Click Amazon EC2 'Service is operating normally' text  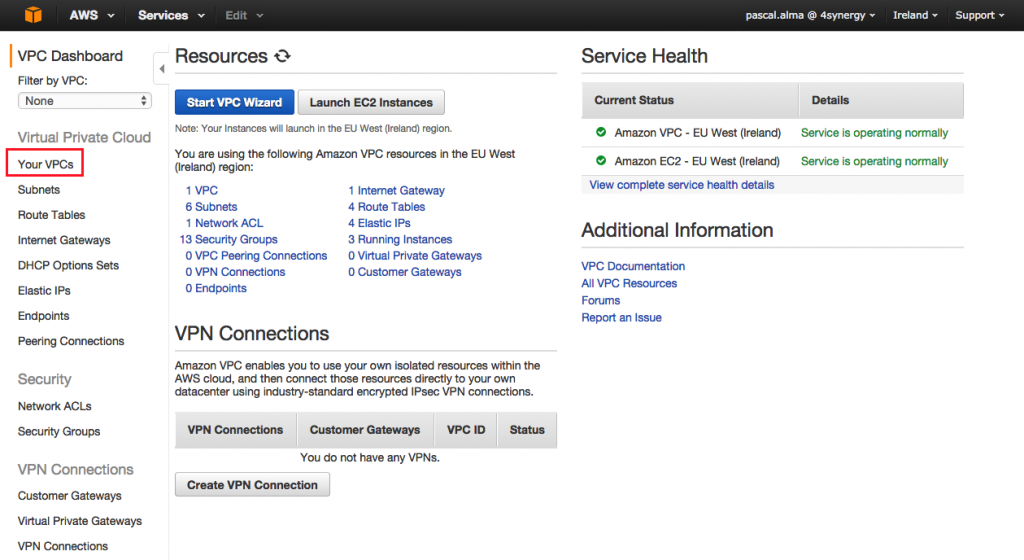click(874, 161)
